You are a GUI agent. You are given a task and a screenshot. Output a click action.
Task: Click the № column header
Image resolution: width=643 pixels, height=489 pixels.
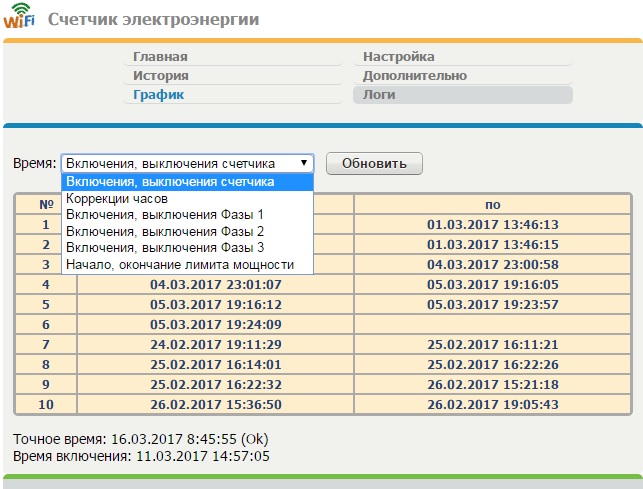point(46,205)
